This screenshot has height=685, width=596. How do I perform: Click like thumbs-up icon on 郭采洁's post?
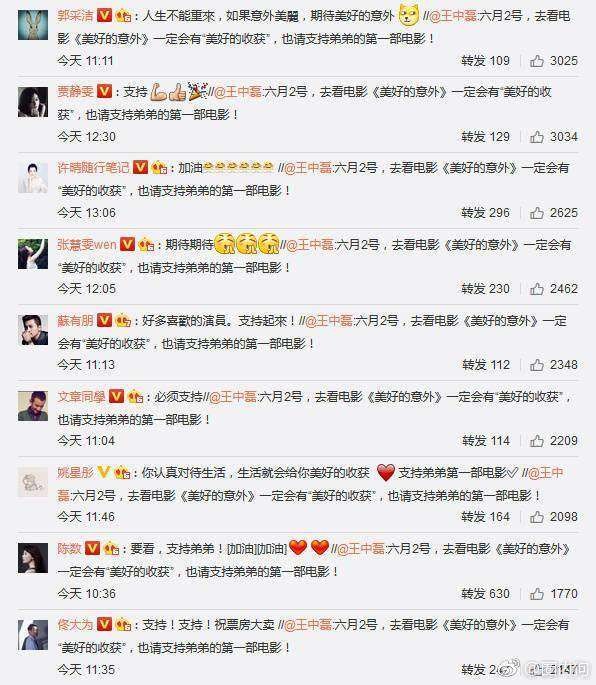[x=537, y=61]
